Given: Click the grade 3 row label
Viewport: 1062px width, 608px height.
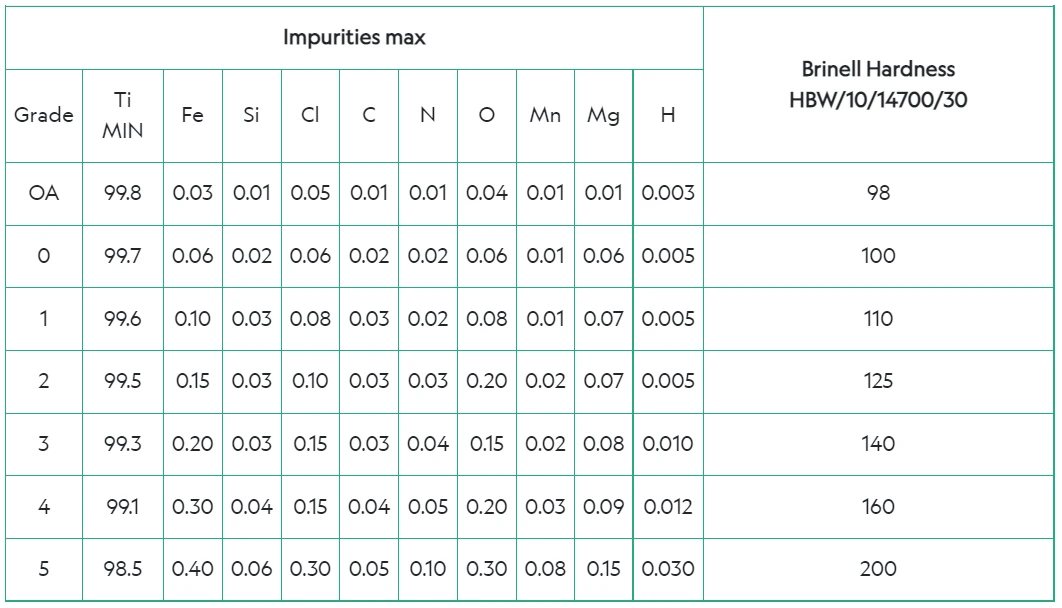Looking at the screenshot, I should tap(44, 444).
